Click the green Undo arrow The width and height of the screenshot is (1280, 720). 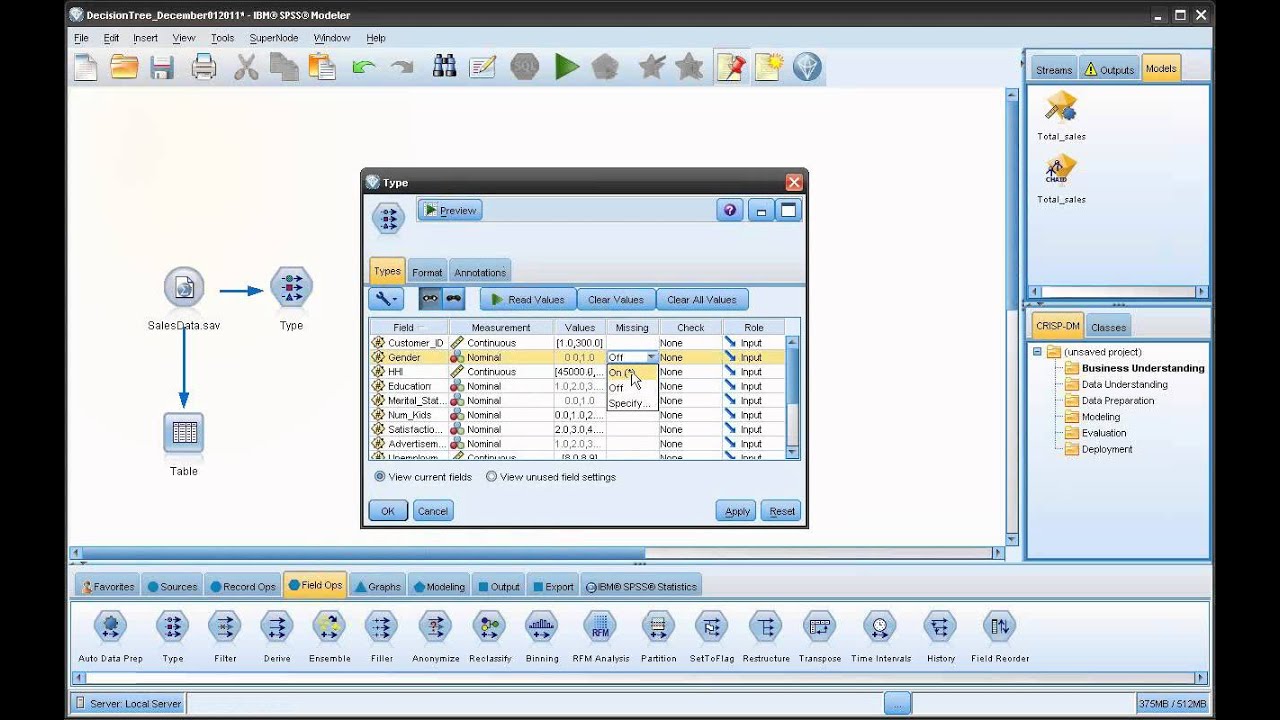pos(364,67)
